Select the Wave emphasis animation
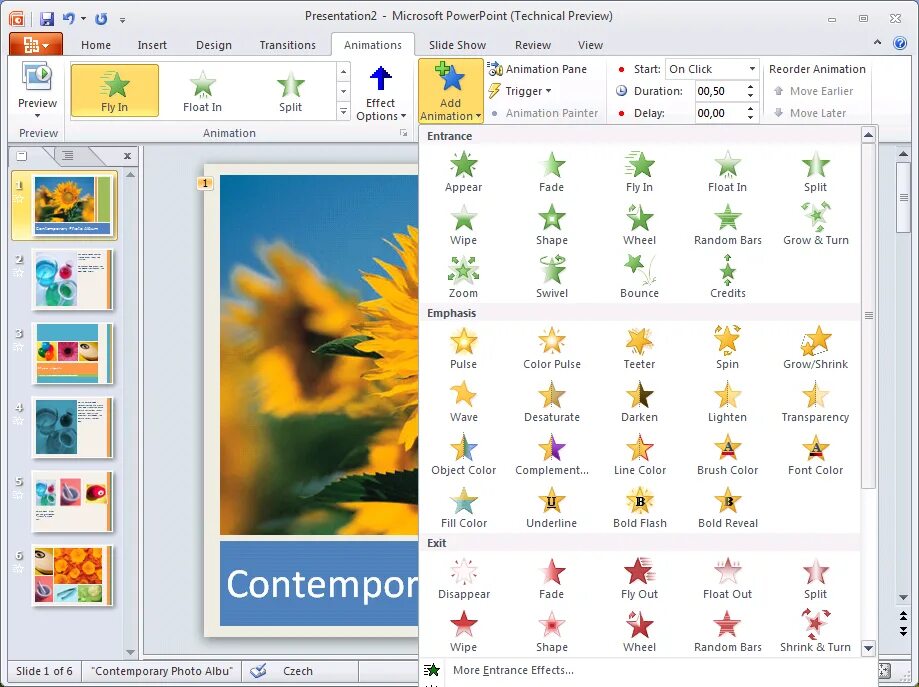Image resolution: width=919 pixels, height=687 pixels. pyautogui.click(x=463, y=402)
